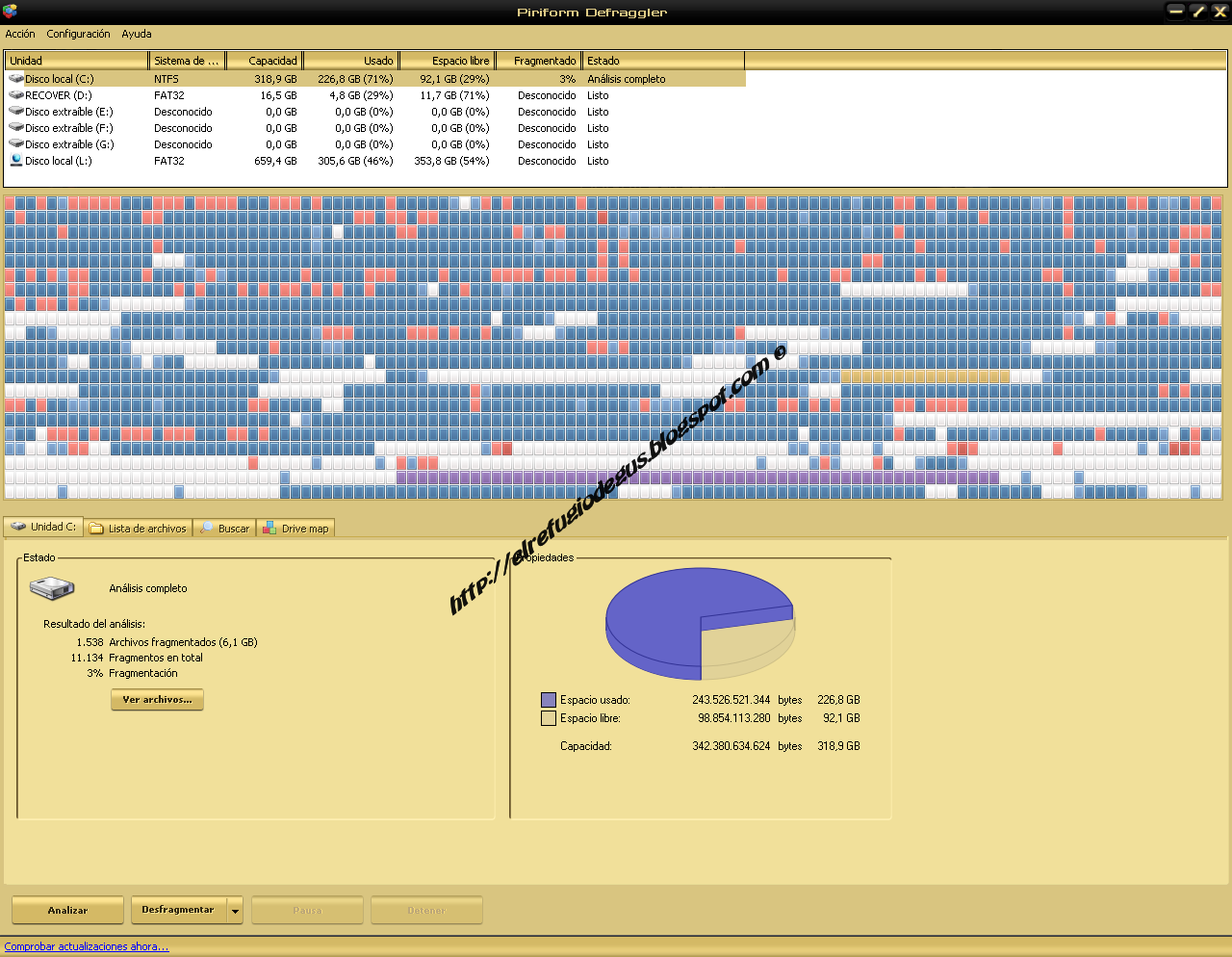1232x957 pixels.
Task: Open the Comprobar actualizaciones ahora link
Action: pos(87,946)
